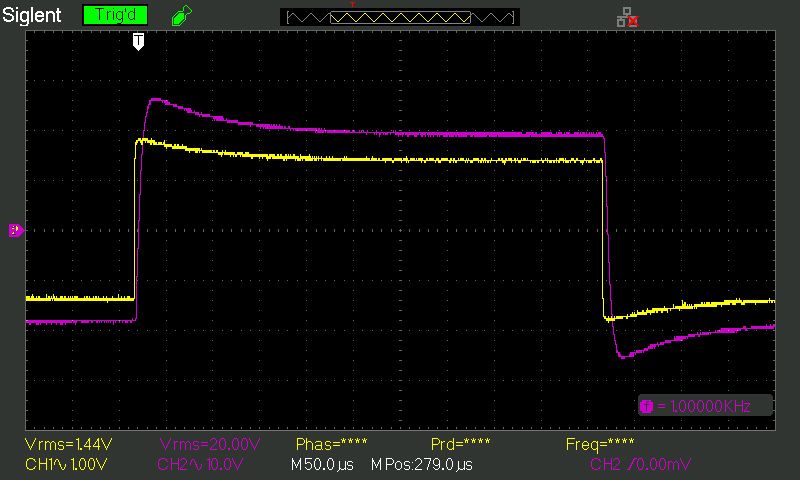Click the CH2 10.0V scale label
This screenshot has height=480, width=800.
point(200,465)
